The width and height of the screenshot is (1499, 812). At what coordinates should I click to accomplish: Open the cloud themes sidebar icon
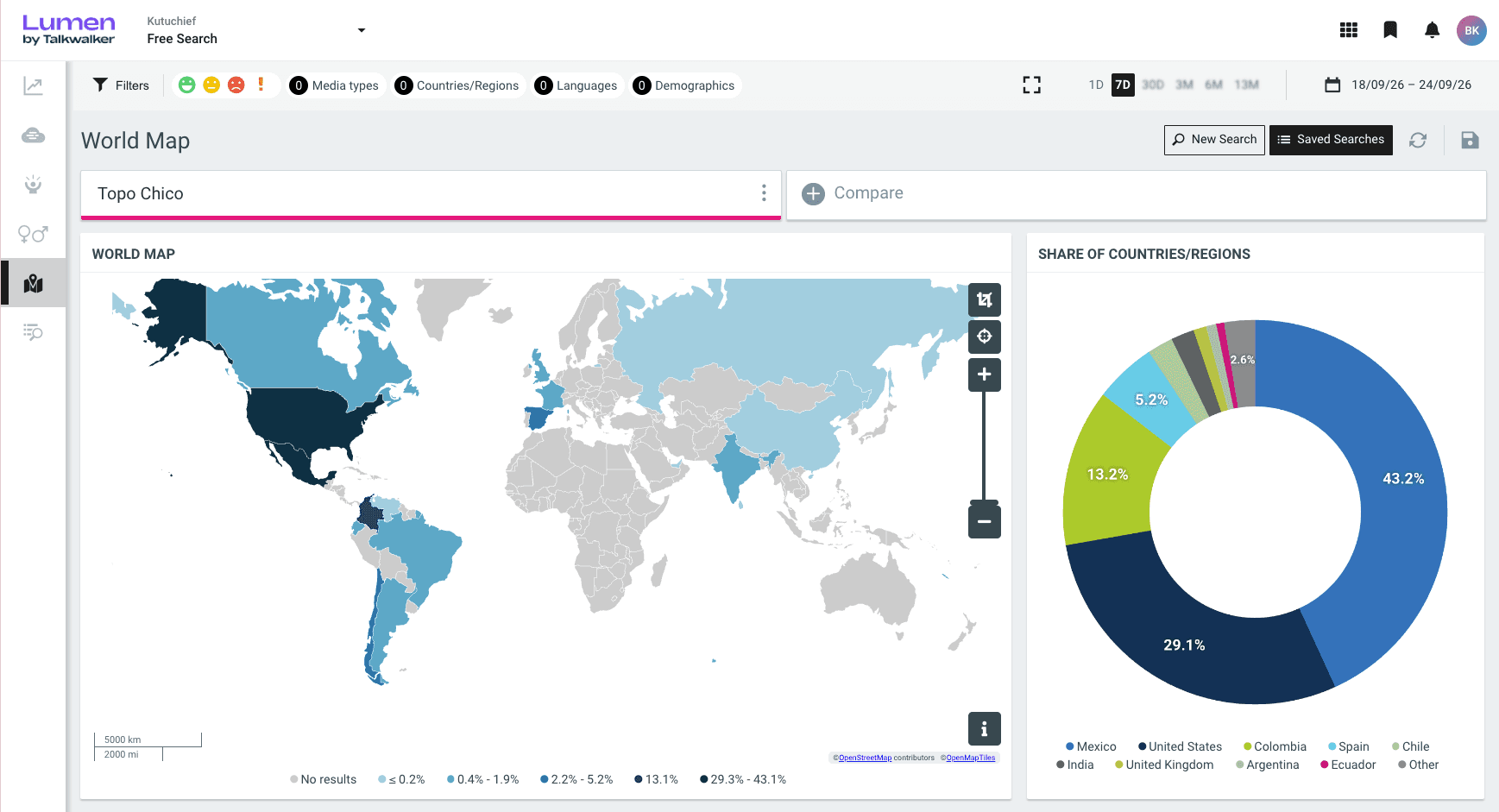pyautogui.click(x=33, y=135)
